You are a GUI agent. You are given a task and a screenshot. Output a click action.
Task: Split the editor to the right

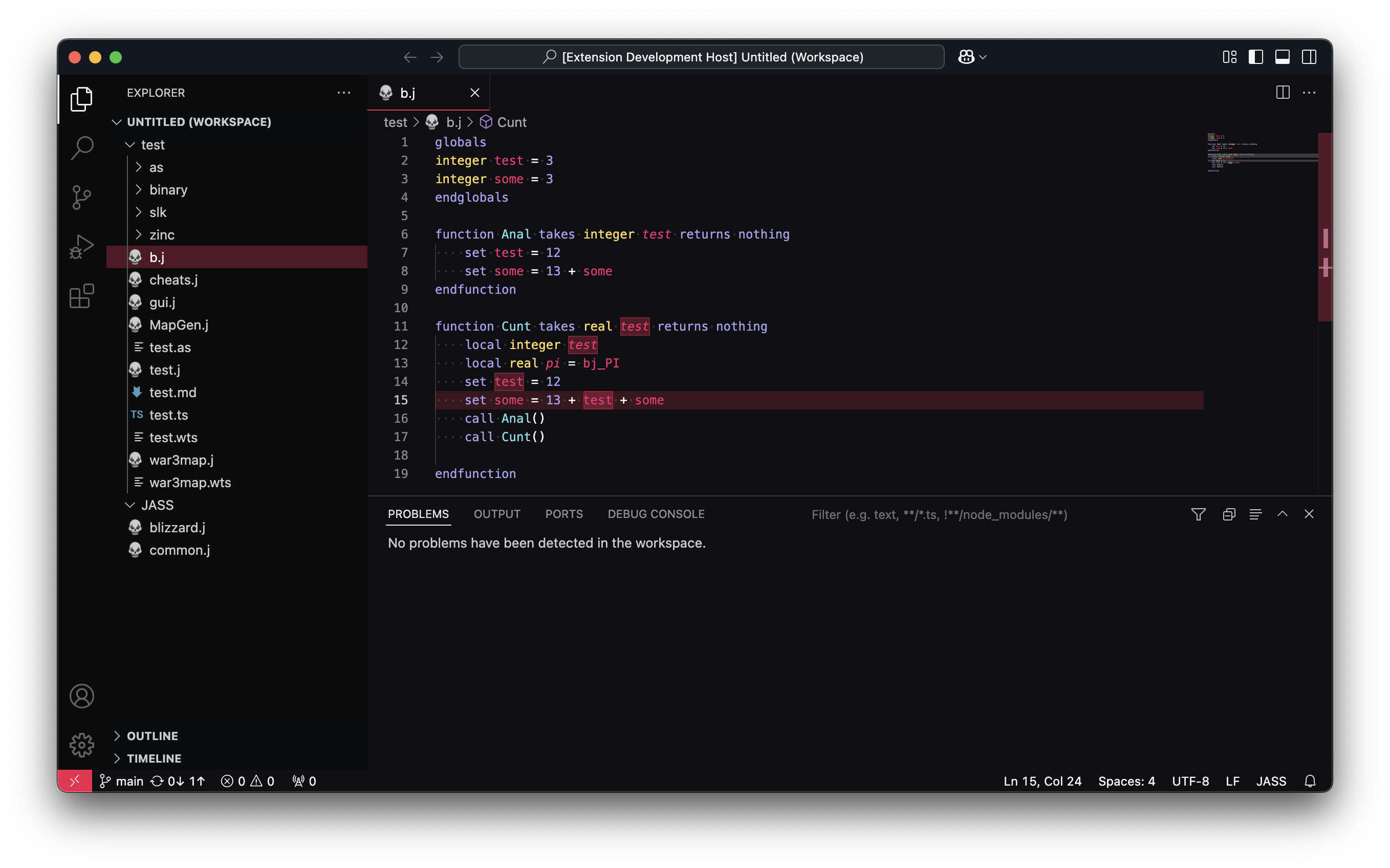[x=1283, y=93]
